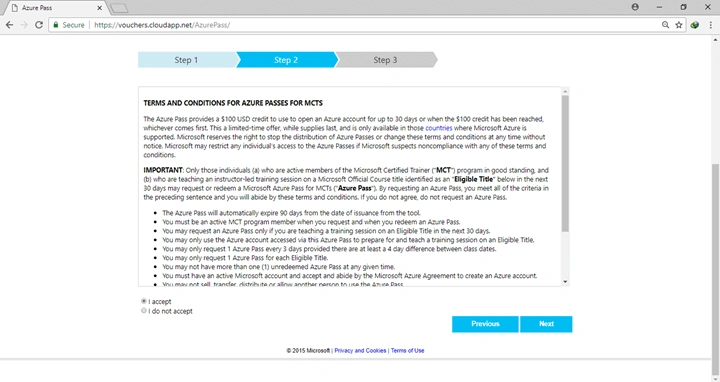Click the IMPORTANT bold text

coord(163,170)
